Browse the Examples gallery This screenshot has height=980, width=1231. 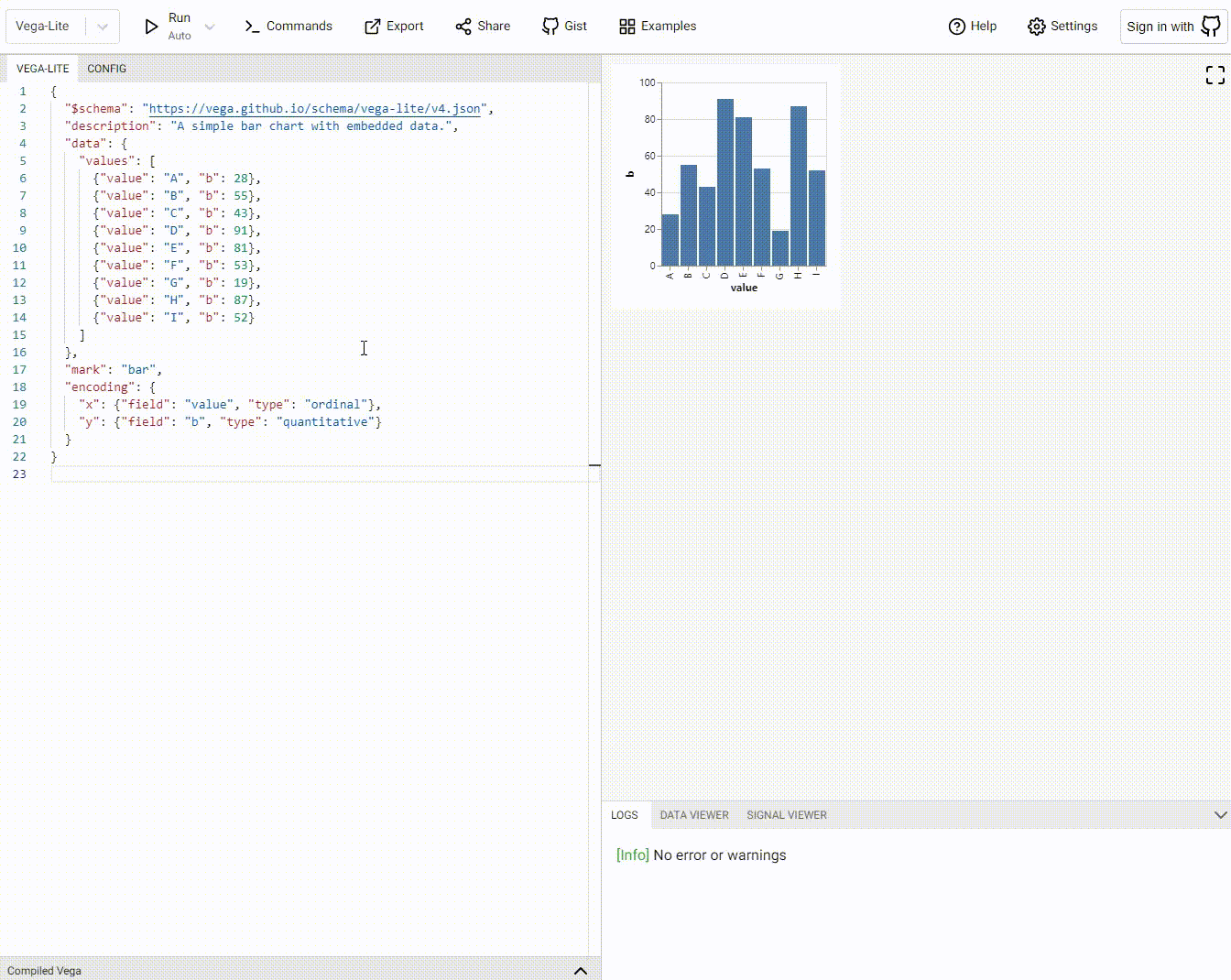(658, 27)
